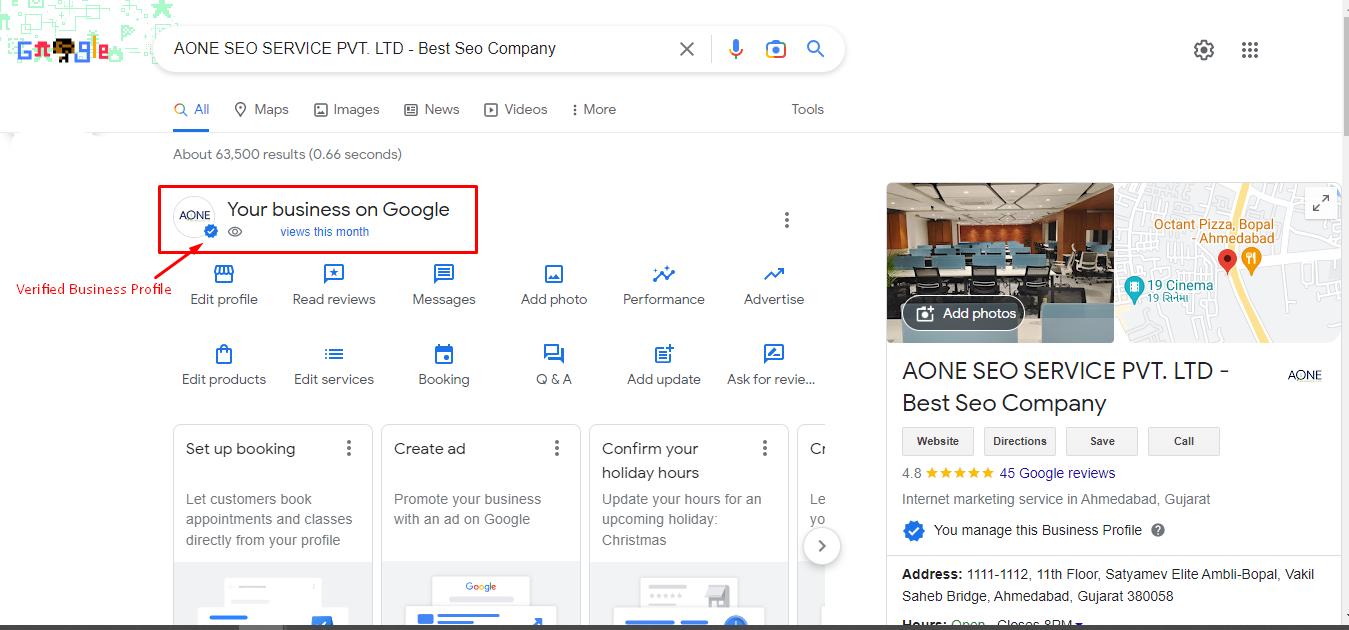Show next cards with the right chevron
Image resolution: width=1349 pixels, height=630 pixels.
[822, 546]
